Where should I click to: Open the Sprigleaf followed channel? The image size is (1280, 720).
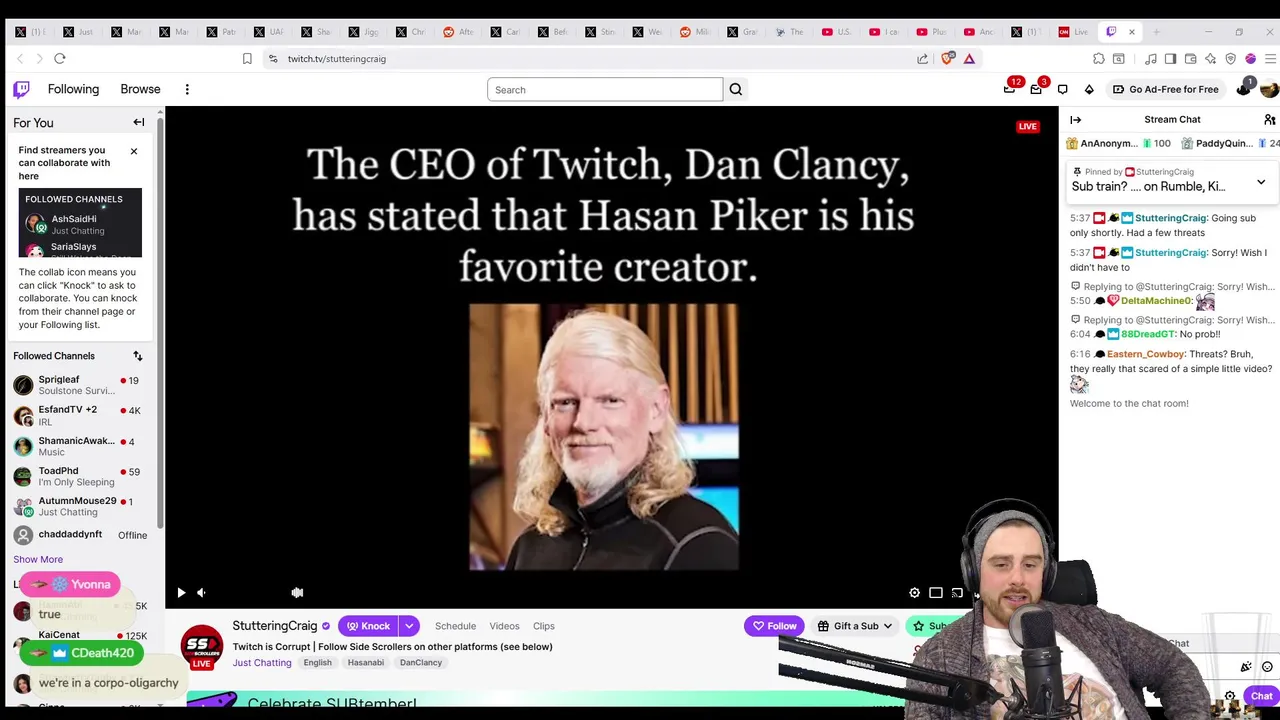pos(82,385)
